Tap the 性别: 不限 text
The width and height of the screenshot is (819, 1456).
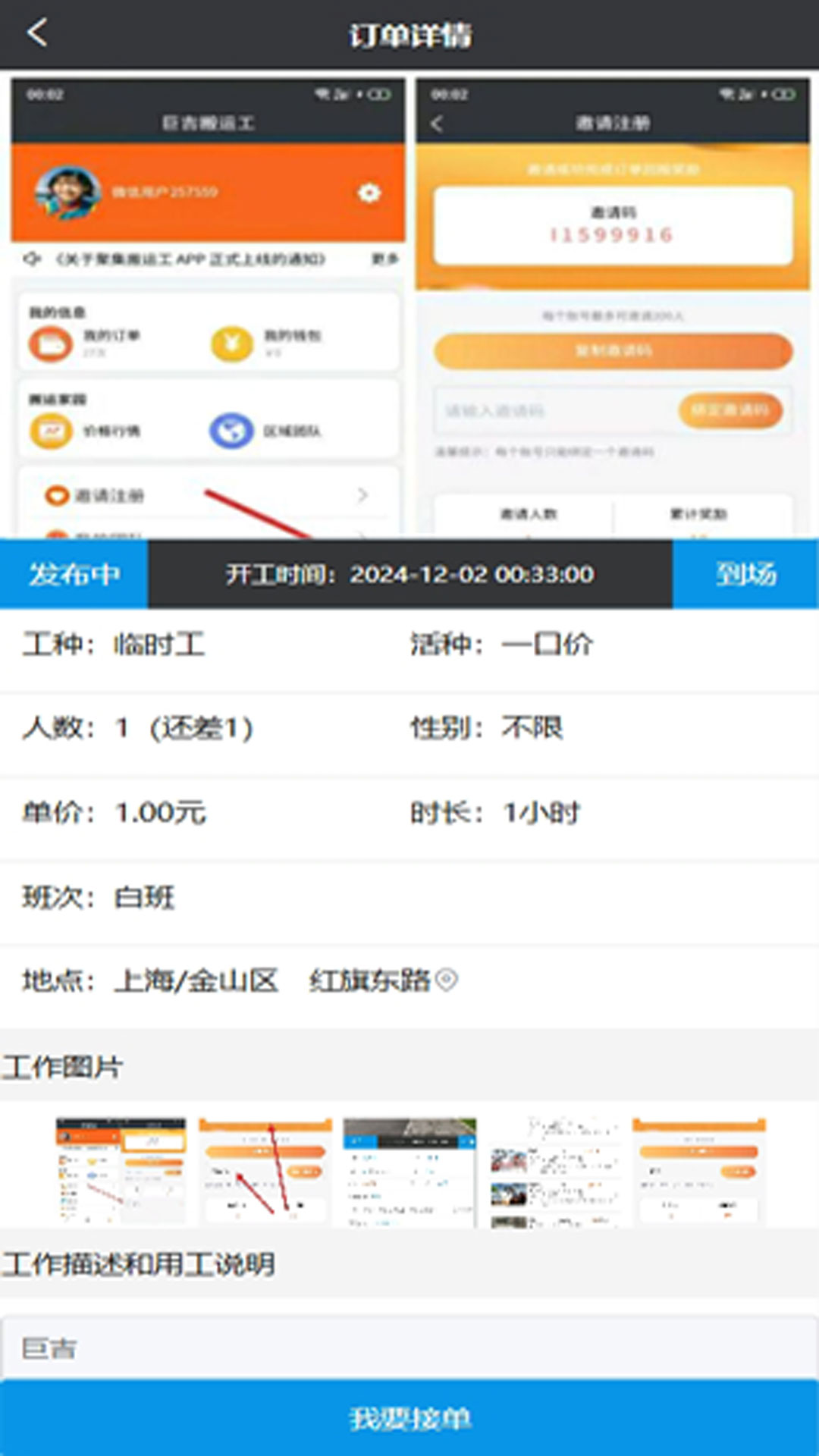[x=486, y=729]
